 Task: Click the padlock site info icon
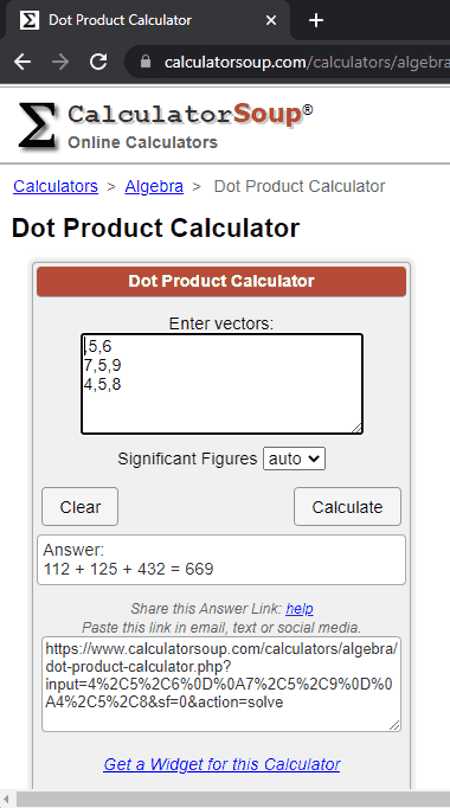point(145,62)
